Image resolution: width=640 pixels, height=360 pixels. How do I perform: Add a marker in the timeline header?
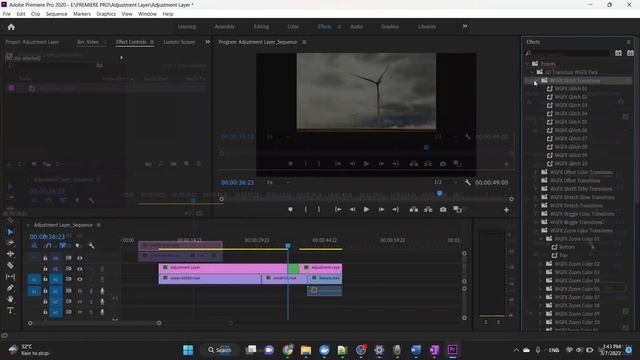[77, 246]
